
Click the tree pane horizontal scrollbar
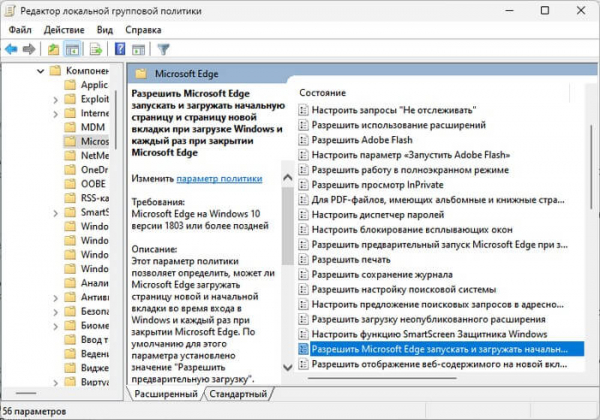click(26, 393)
